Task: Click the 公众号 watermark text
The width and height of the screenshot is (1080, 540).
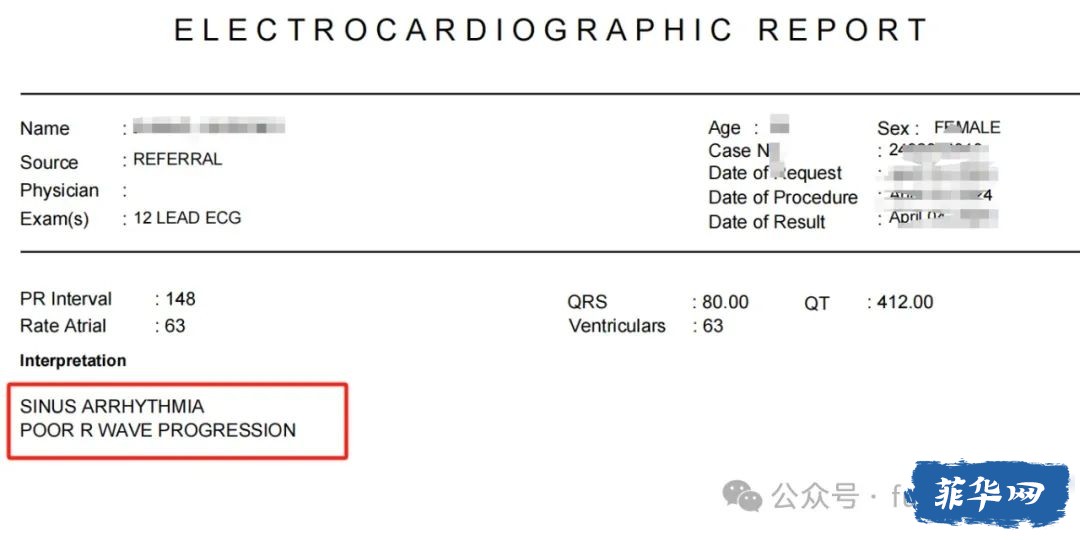Action: (816, 496)
